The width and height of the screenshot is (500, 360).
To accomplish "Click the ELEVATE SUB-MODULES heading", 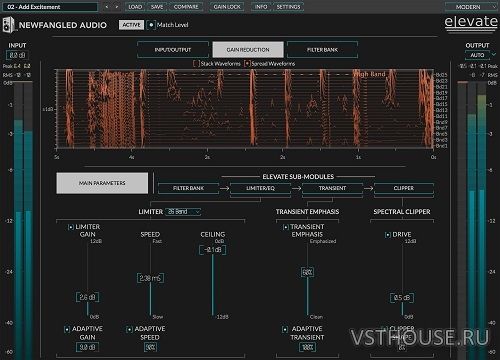I will 298,177.
